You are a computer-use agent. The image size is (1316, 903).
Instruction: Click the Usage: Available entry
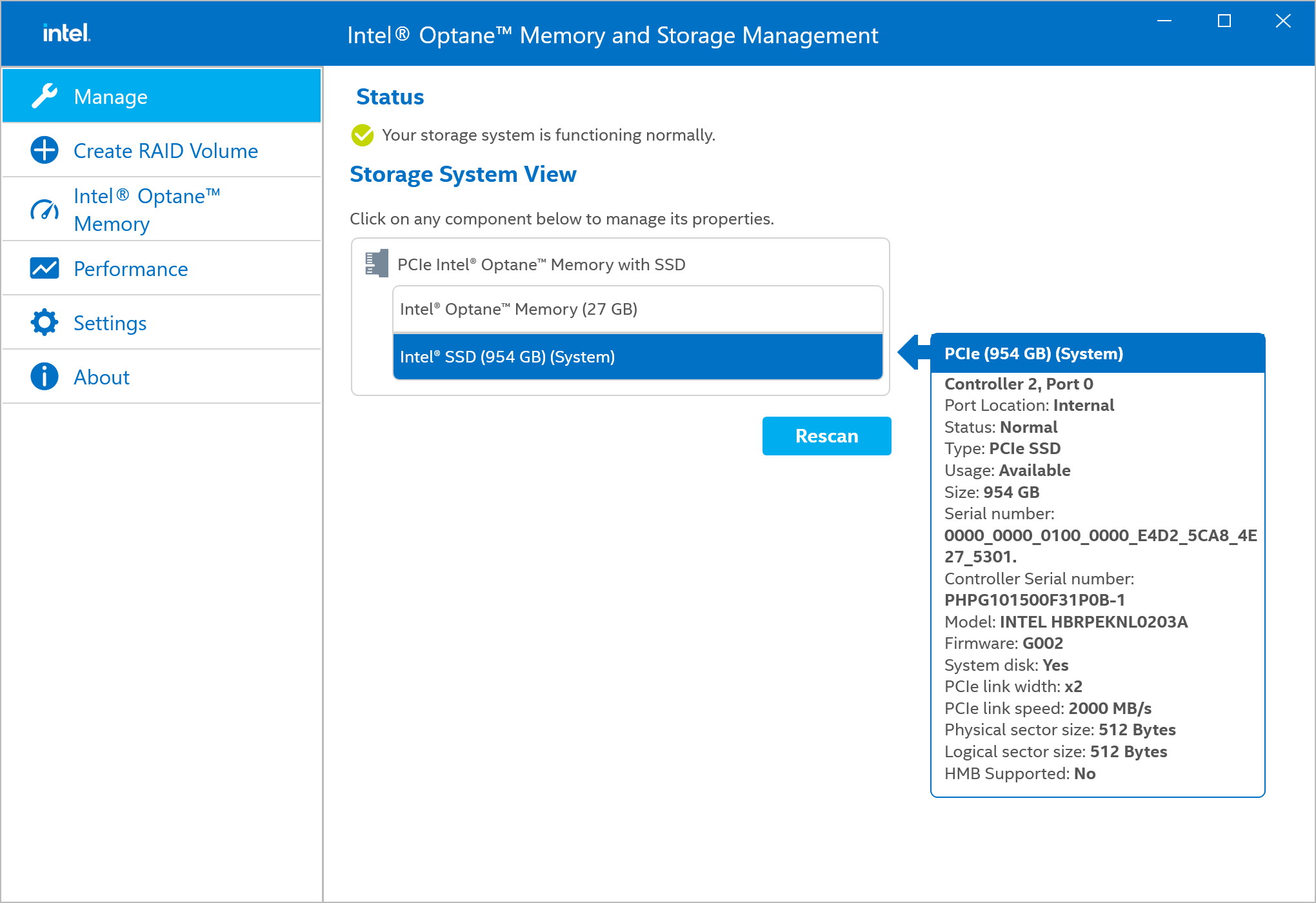(1008, 470)
